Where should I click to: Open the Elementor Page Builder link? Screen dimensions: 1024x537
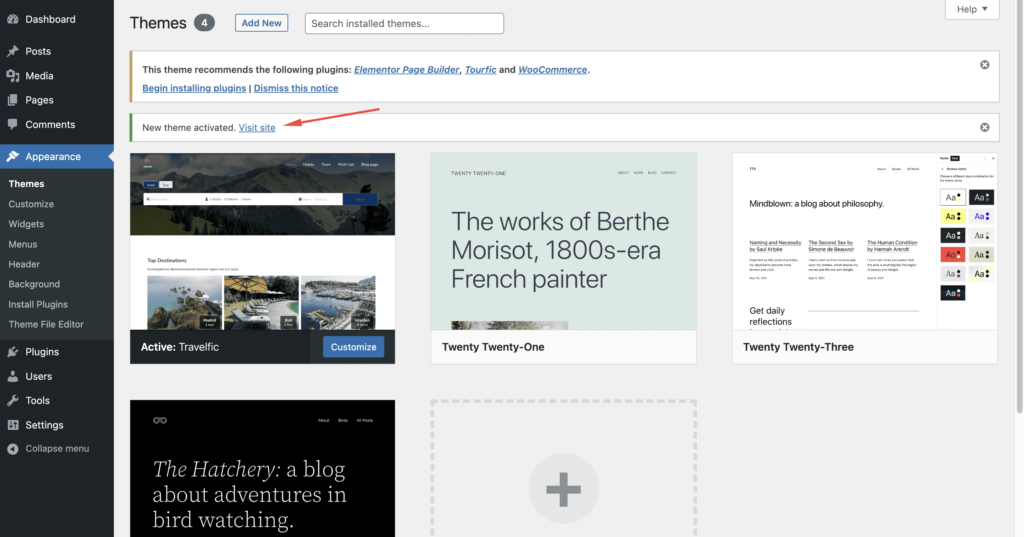[406, 69]
